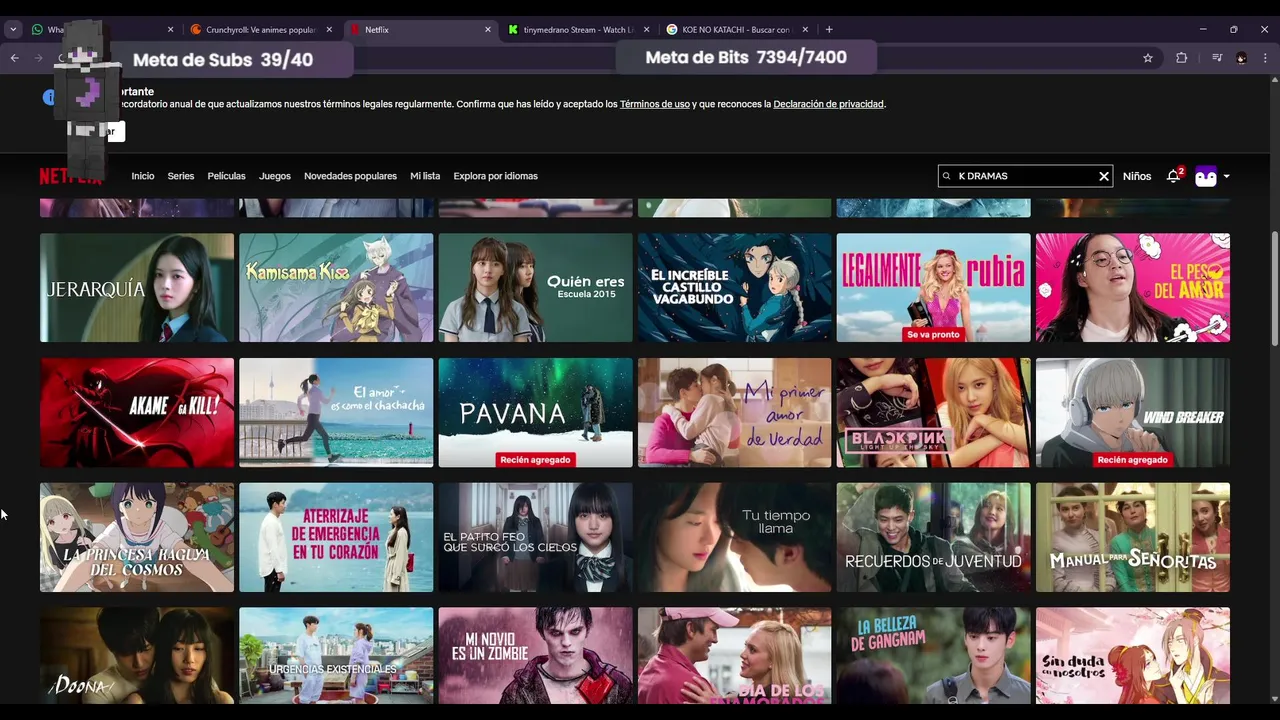Open the profile avatar menu

click(x=1206, y=176)
